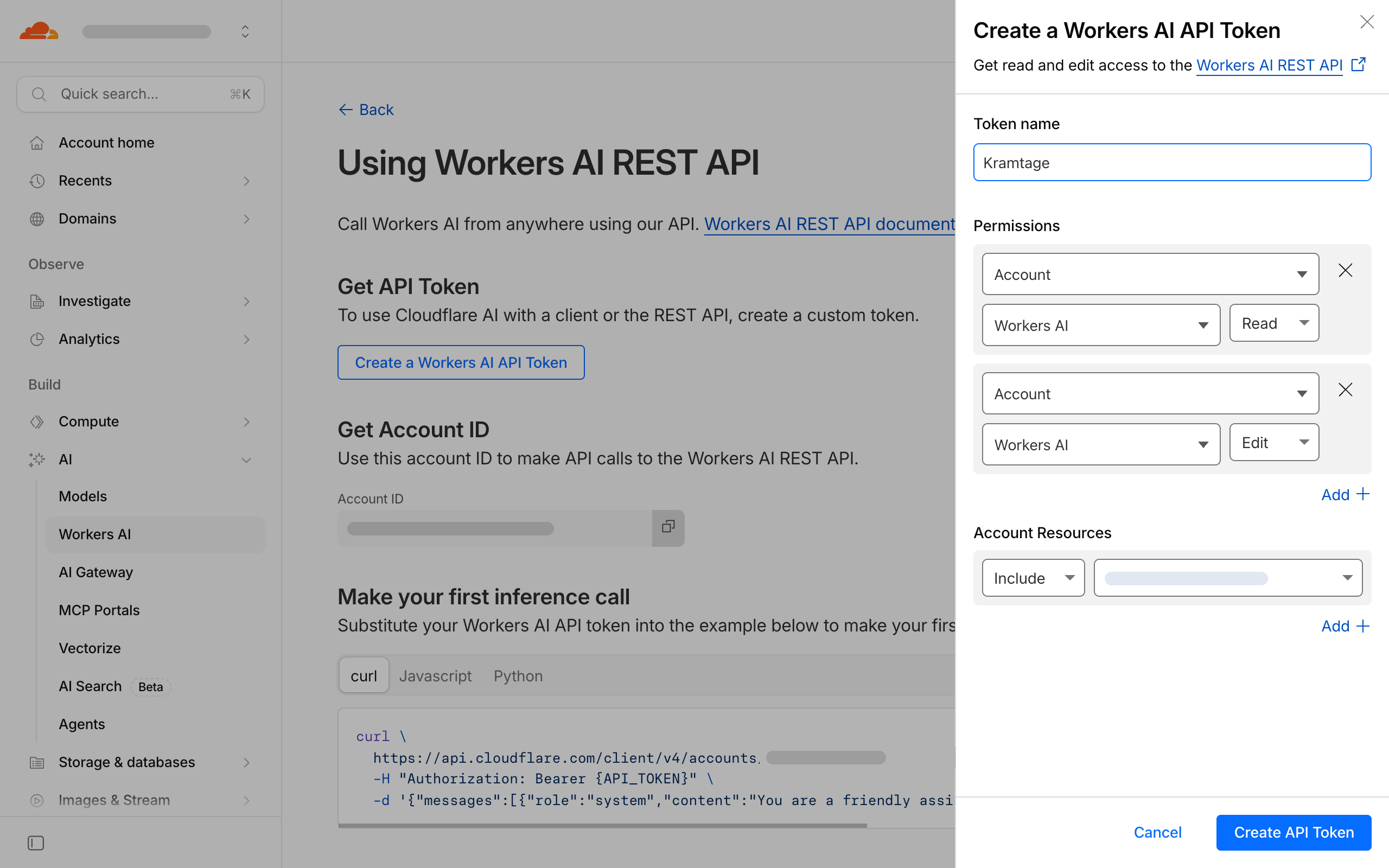Open the account switcher arrows
The image size is (1389, 868).
pos(245,31)
